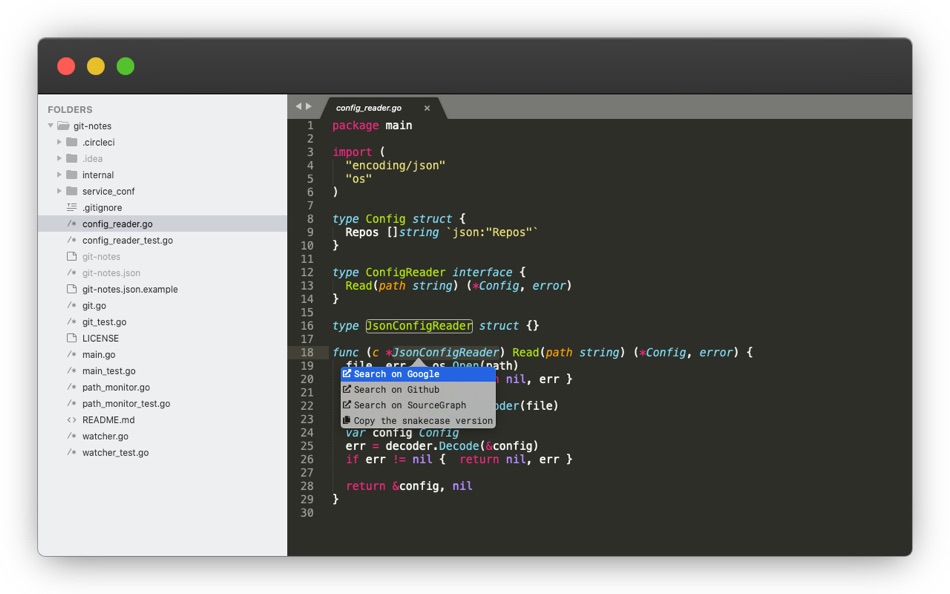
Task: Click the code icon beside config_reader_test.go
Action: [71, 240]
